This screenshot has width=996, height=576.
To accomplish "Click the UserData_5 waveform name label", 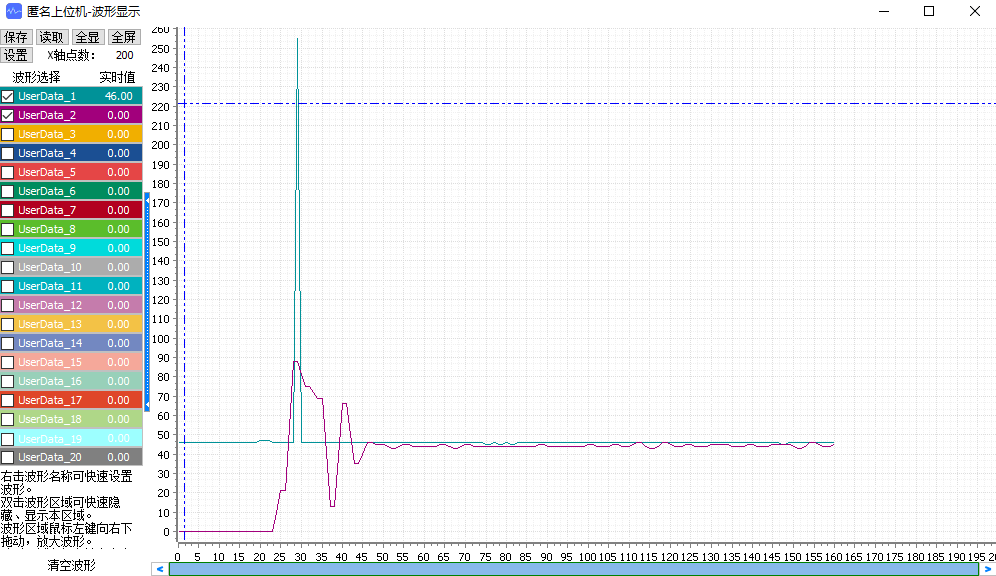I will [x=47, y=173].
